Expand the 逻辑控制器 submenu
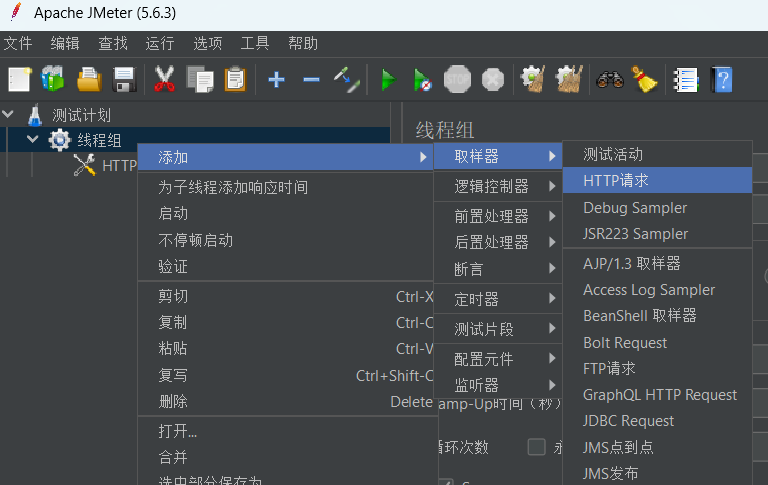The image size is (768, 485). 498,186
